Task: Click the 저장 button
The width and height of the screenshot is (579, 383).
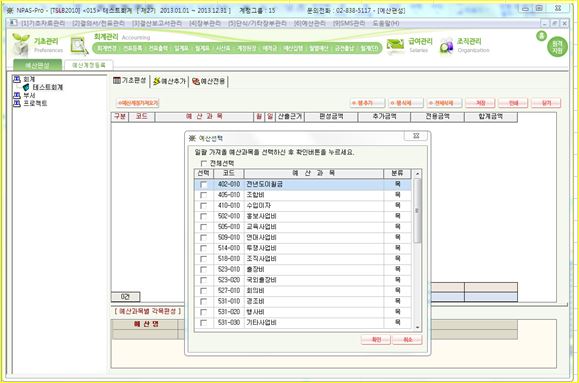Action: click(x=480, y=103)
